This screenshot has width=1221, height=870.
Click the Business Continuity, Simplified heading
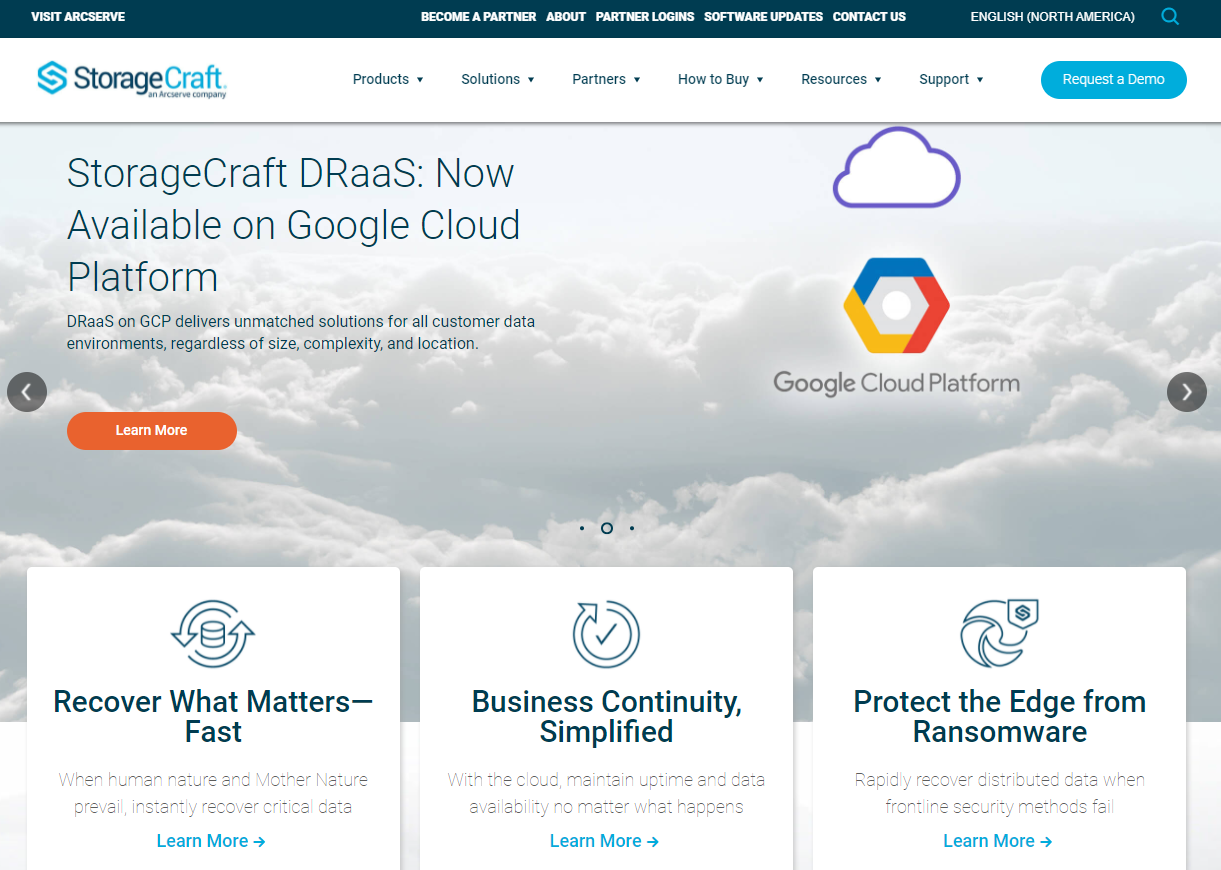(606, 716)
